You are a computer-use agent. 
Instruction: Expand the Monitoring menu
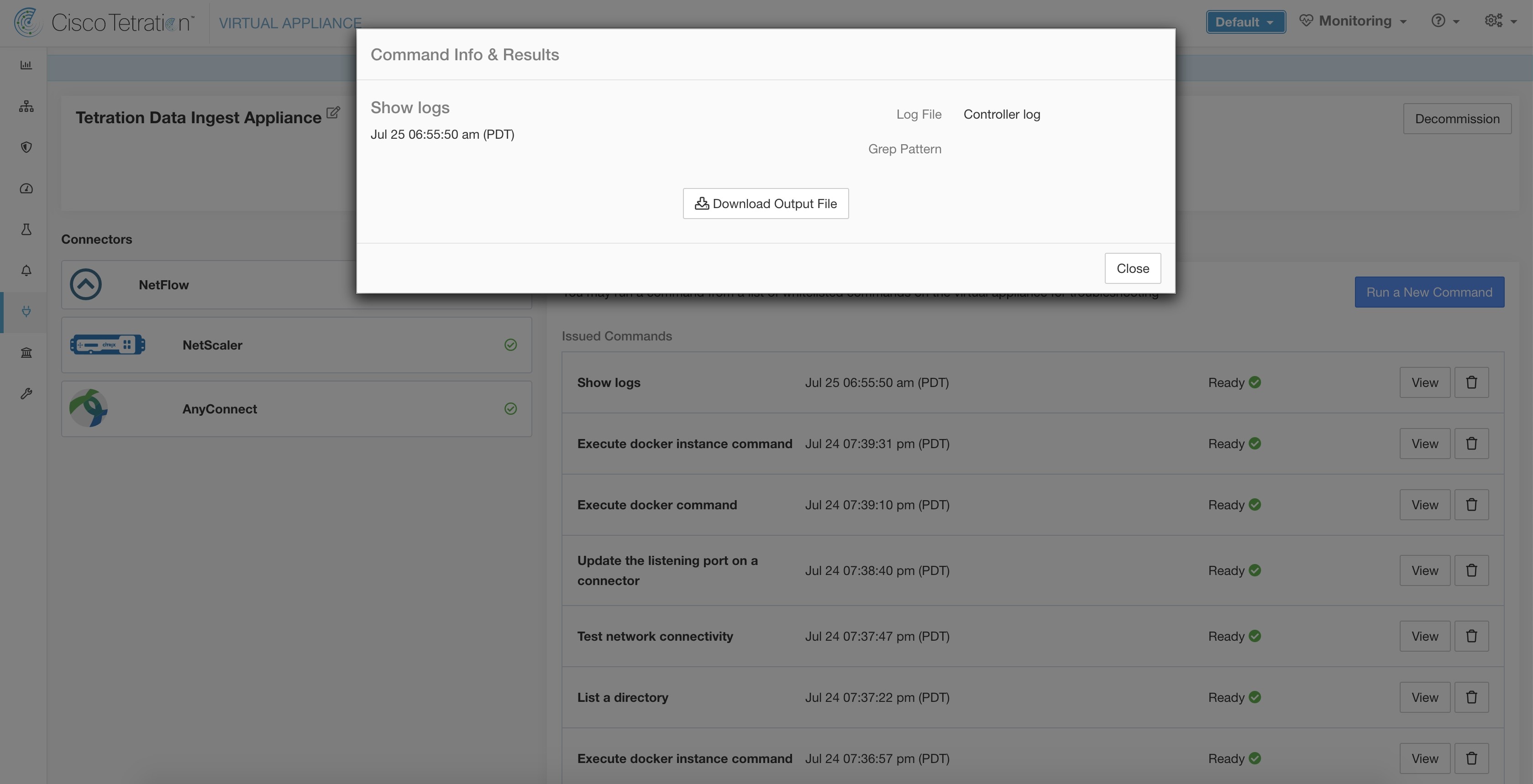(x=1353, y=21)
